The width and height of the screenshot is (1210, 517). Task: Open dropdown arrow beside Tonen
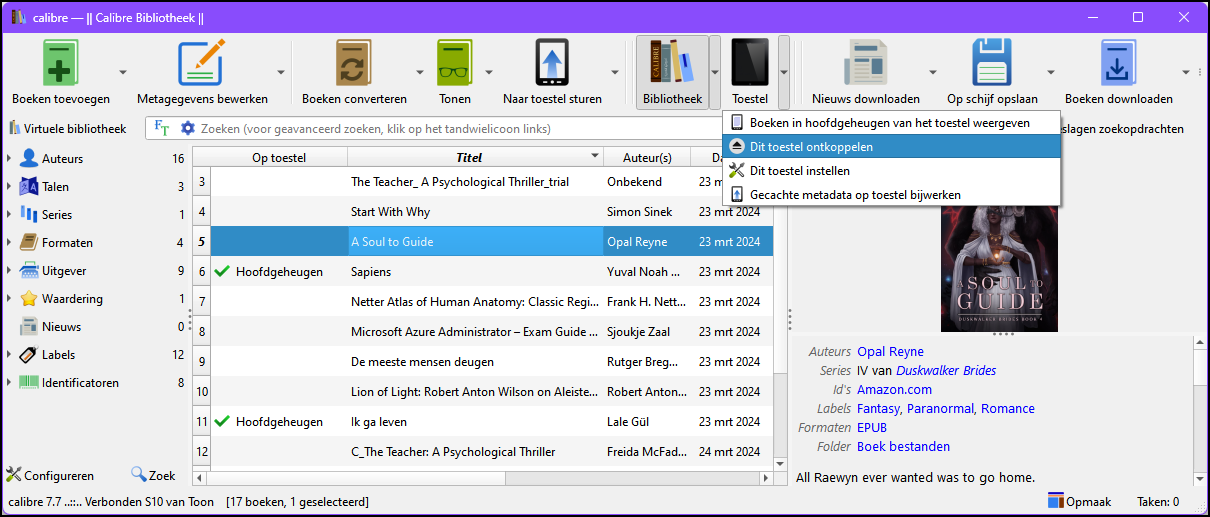[489, 72]
